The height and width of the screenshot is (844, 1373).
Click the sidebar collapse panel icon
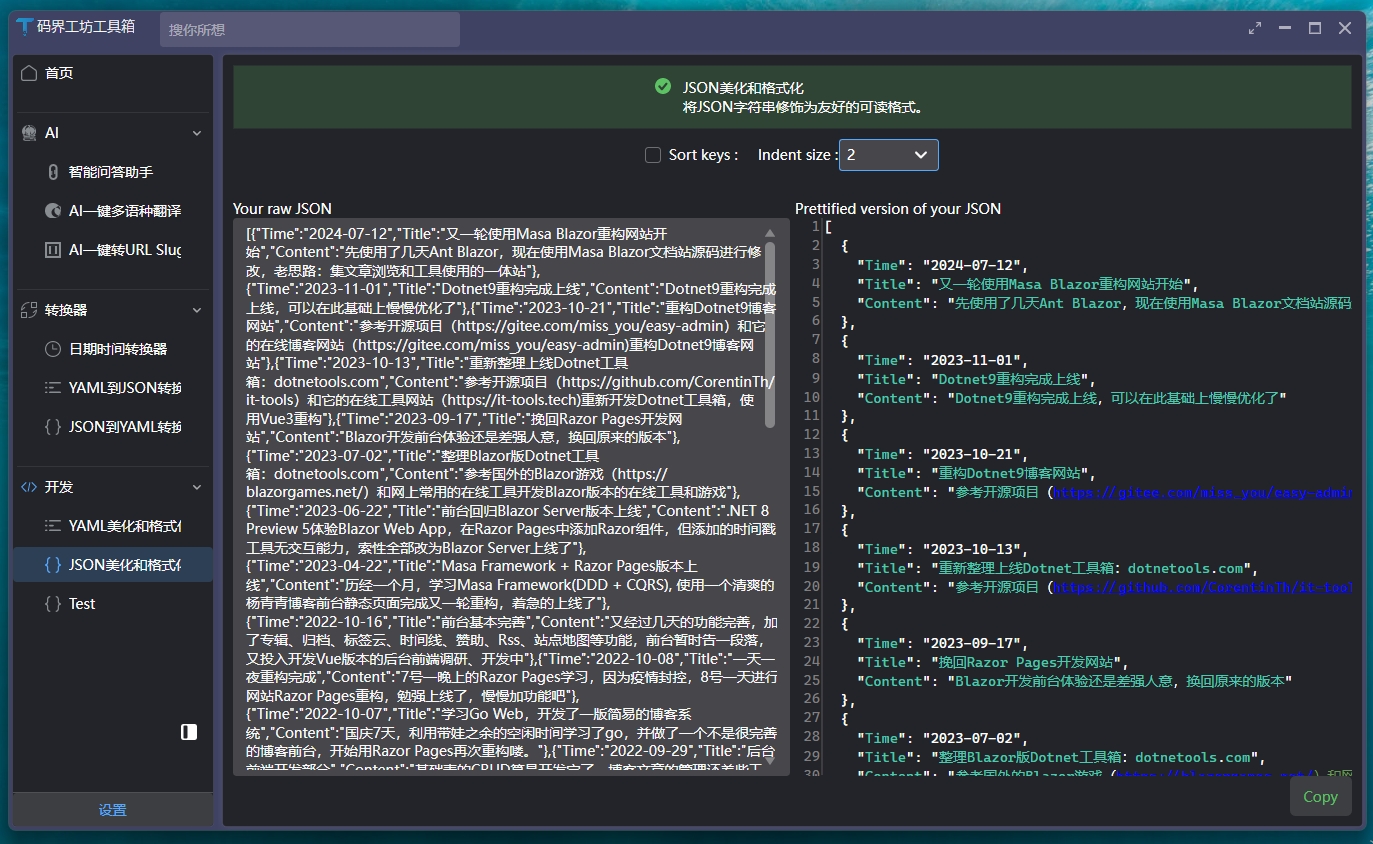[189, 732]
